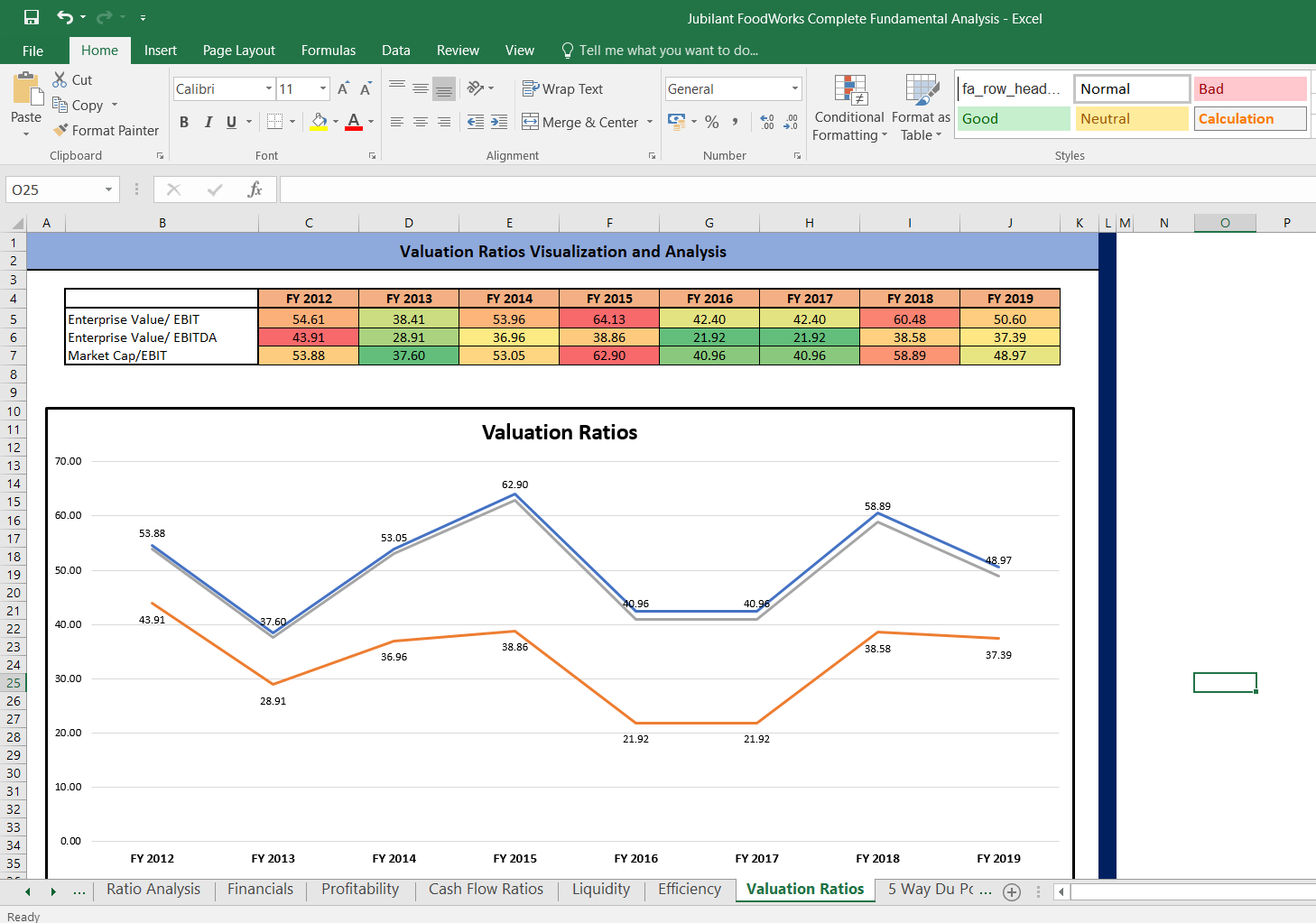Apply red font color A icon

pos(354,121)
